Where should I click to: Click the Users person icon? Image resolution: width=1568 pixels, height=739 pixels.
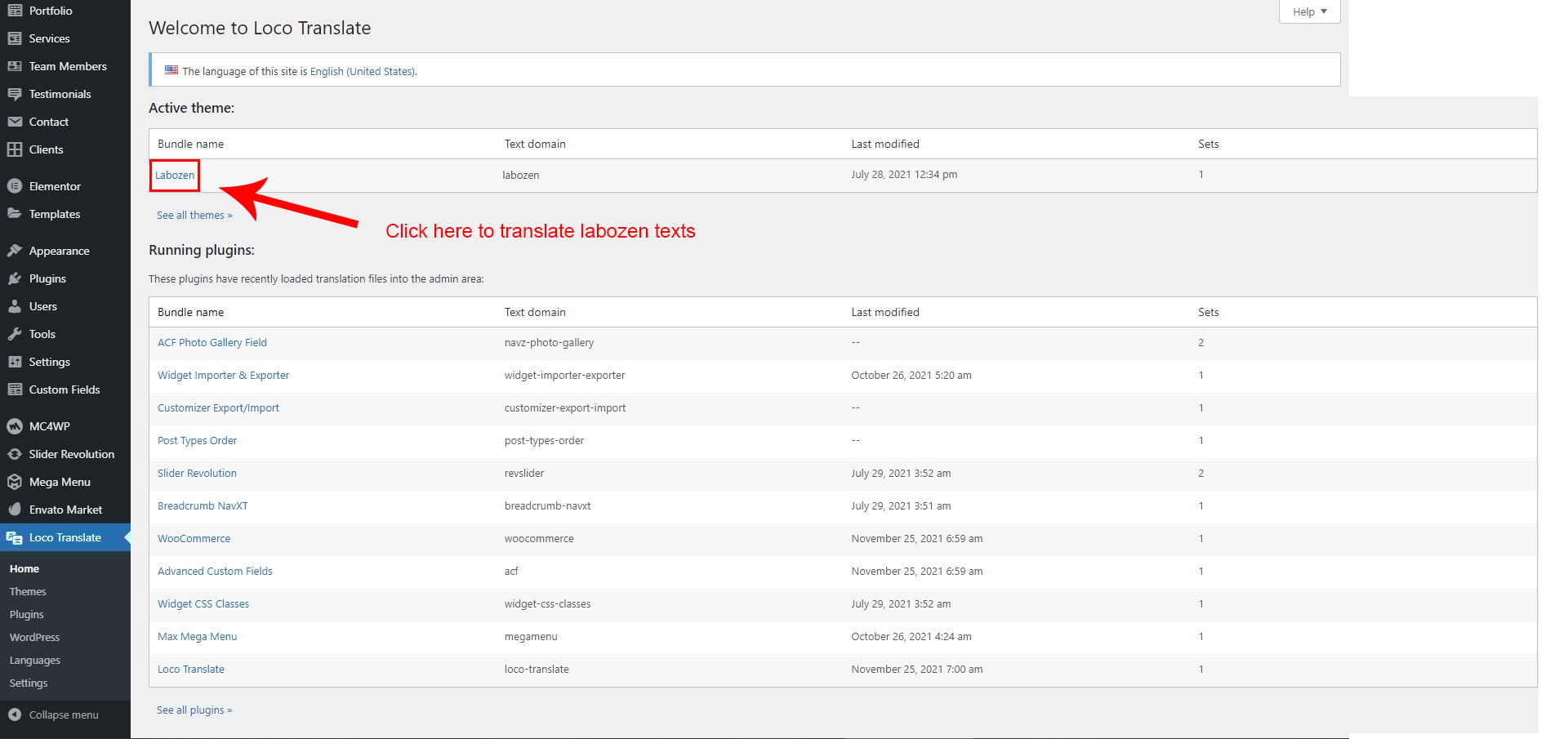[15, 306]
